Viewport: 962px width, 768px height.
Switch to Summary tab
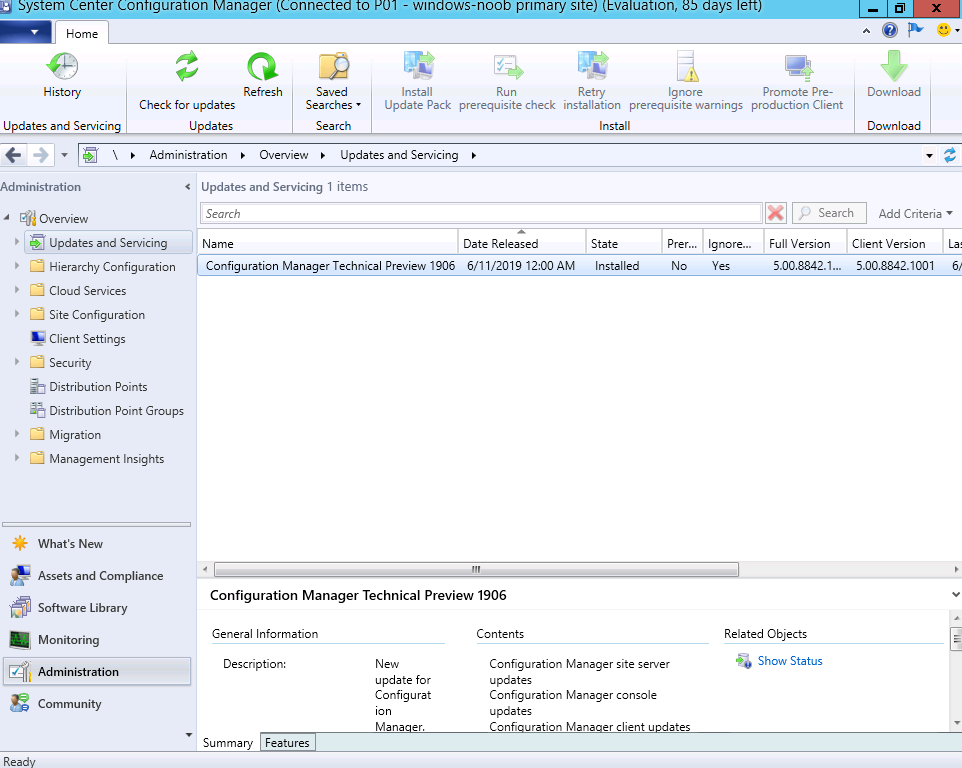(x=228, y=742)
